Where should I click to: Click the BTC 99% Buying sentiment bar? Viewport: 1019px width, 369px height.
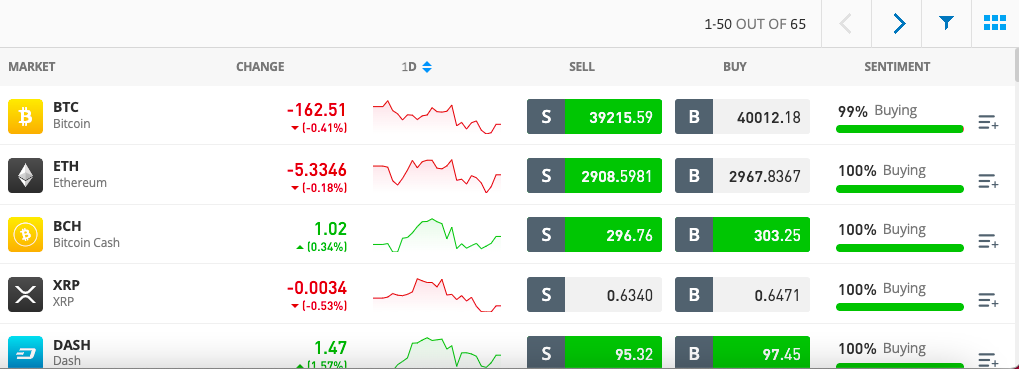click(x=899, y=129)
